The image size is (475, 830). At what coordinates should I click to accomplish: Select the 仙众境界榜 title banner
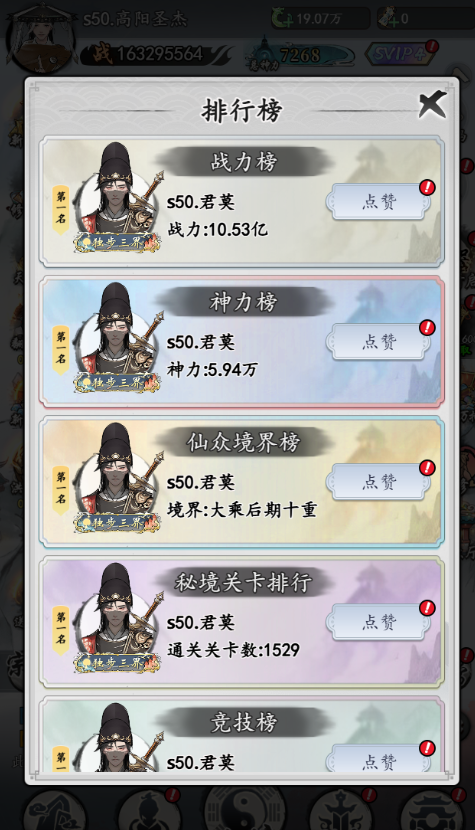[244, 442]
